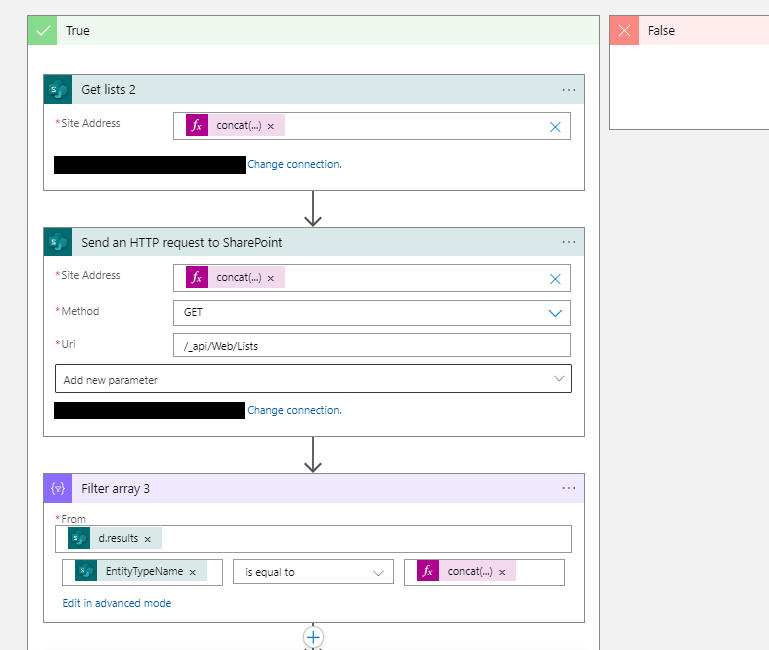
Task: Click the True branch checkmark icon
Action: click(x=43, y=30)
